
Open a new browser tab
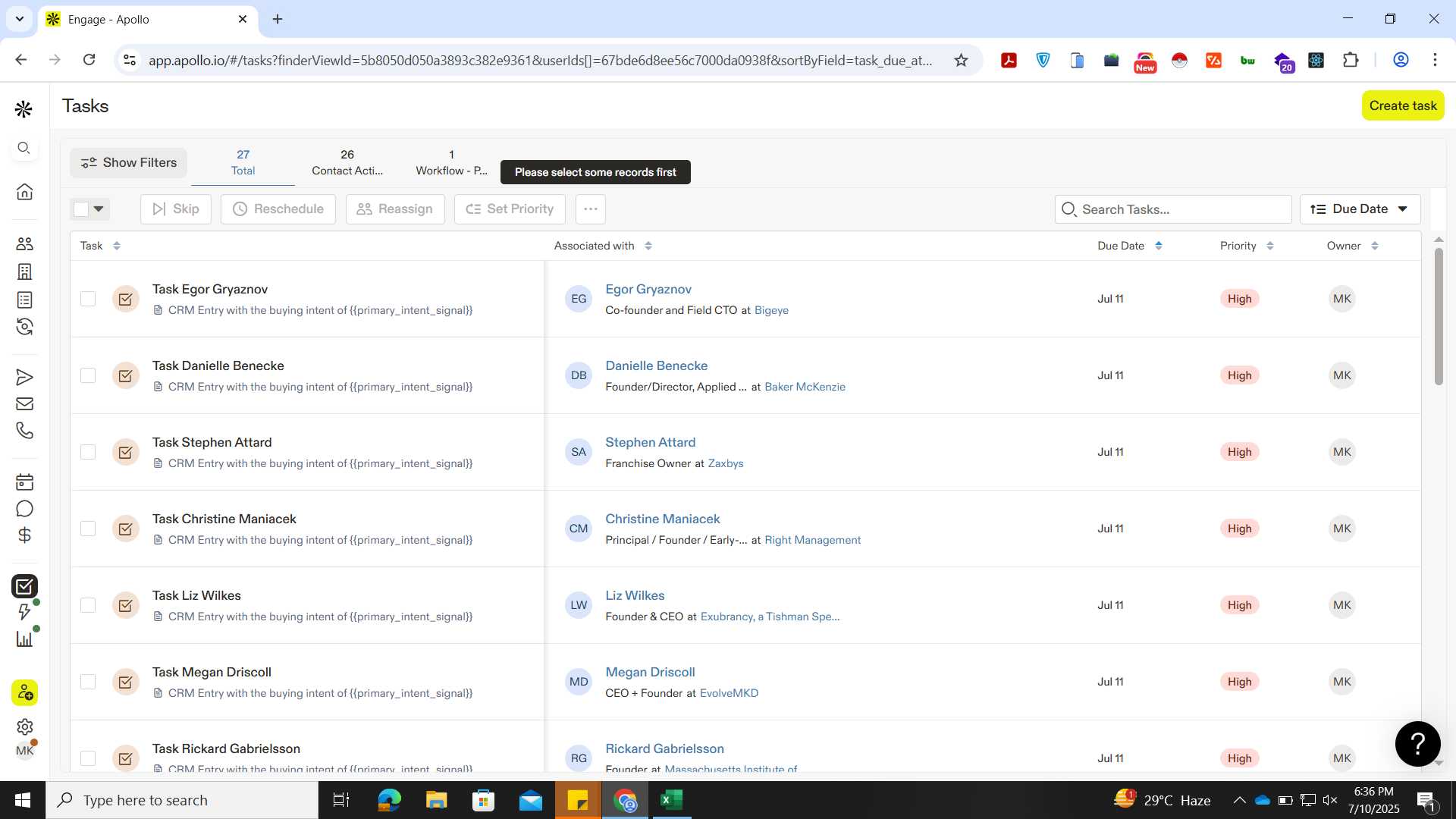click(278, 19)
